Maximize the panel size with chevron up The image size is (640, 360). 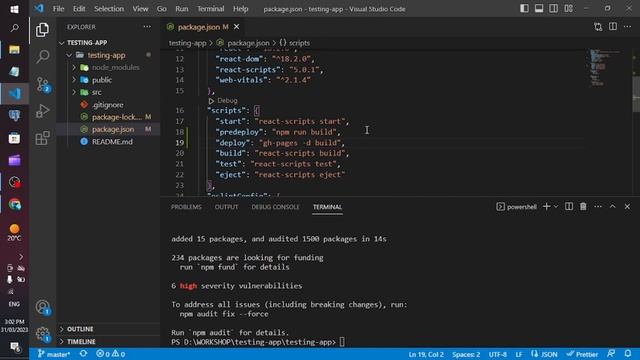[612, 207]
